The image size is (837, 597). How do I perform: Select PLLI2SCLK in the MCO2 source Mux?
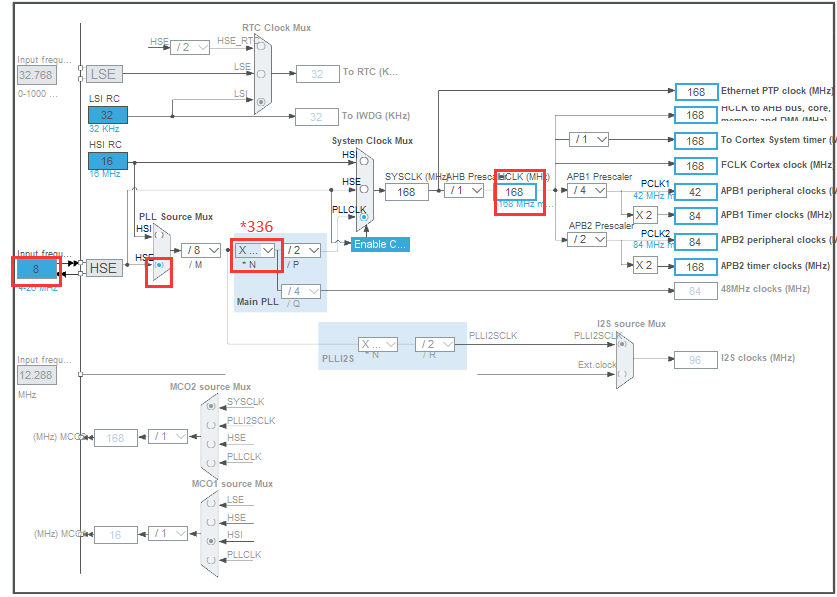pyautogui.click(x=211, y=425)
